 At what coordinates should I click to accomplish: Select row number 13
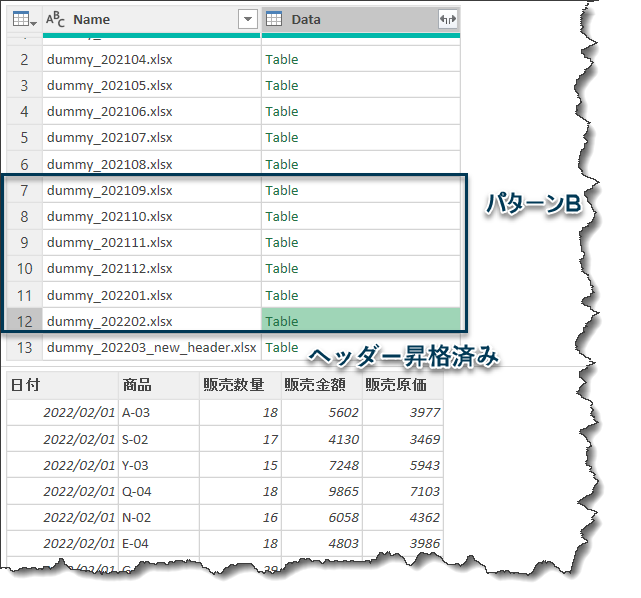point(24,347)
